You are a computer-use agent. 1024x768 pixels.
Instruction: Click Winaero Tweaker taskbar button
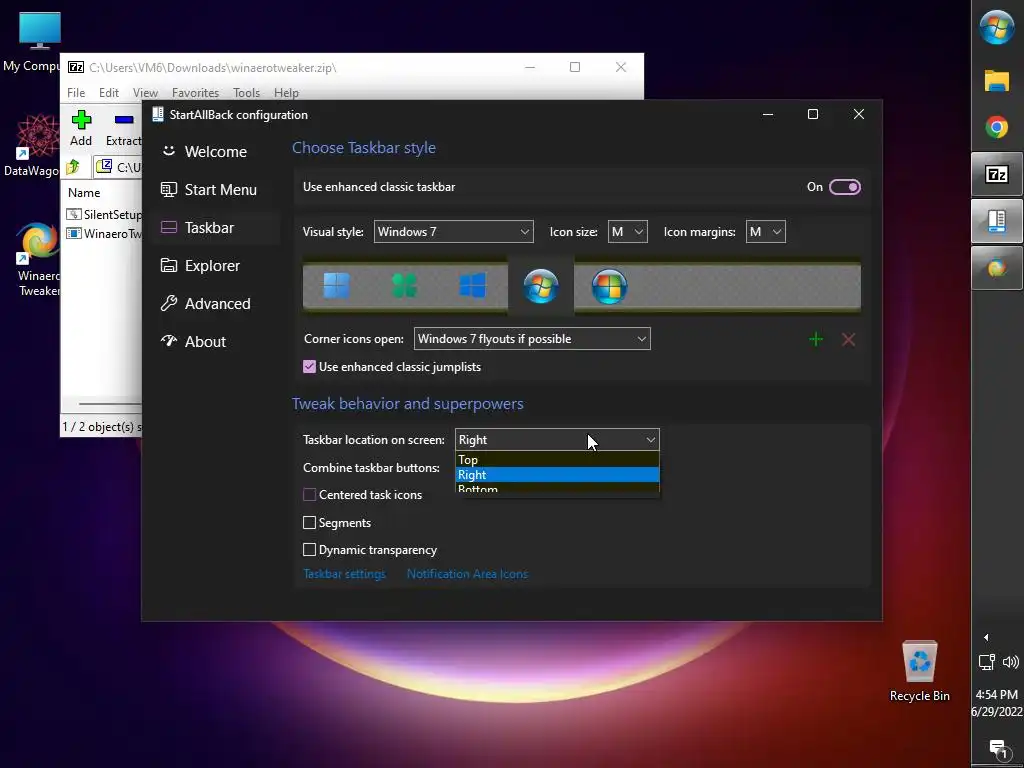click(x=997, y=268)
